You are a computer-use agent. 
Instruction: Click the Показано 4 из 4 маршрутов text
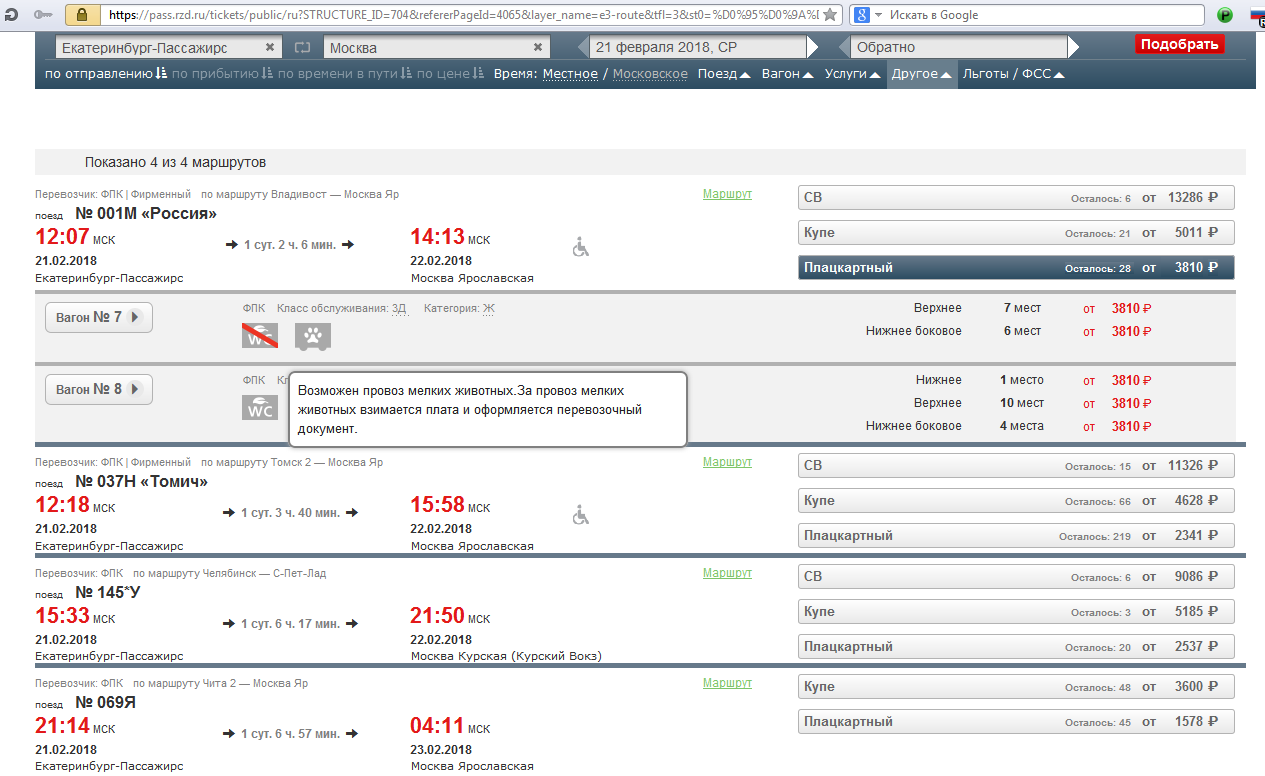click(x=175, y=162)
